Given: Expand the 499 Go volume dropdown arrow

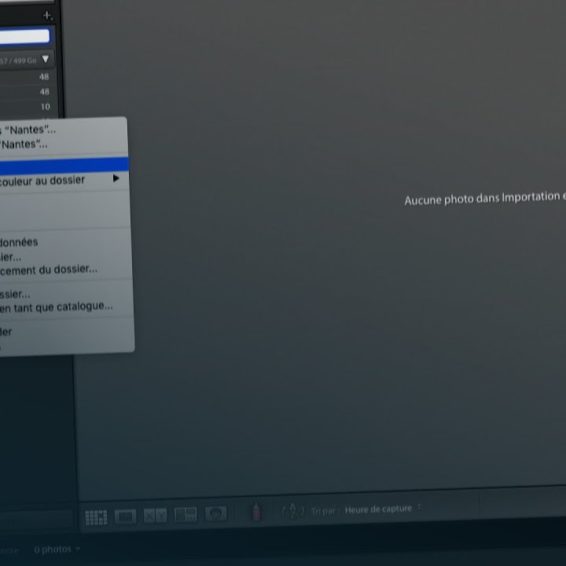Looking at the screenshot, I should 45,59.
